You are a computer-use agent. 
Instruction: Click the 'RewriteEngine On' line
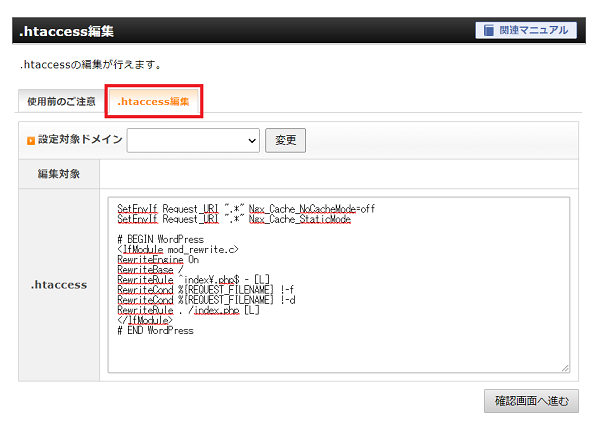[158, 260]
